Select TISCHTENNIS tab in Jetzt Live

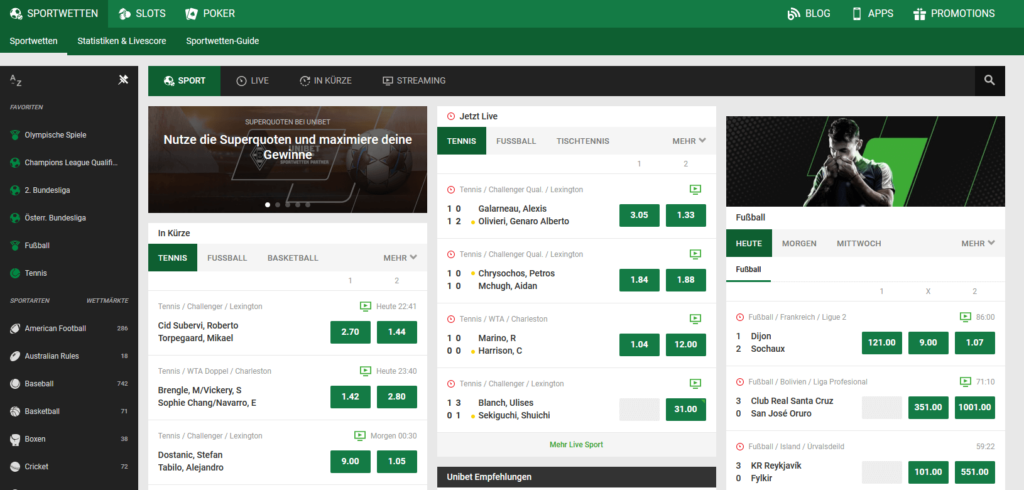(x=583, y=141)
